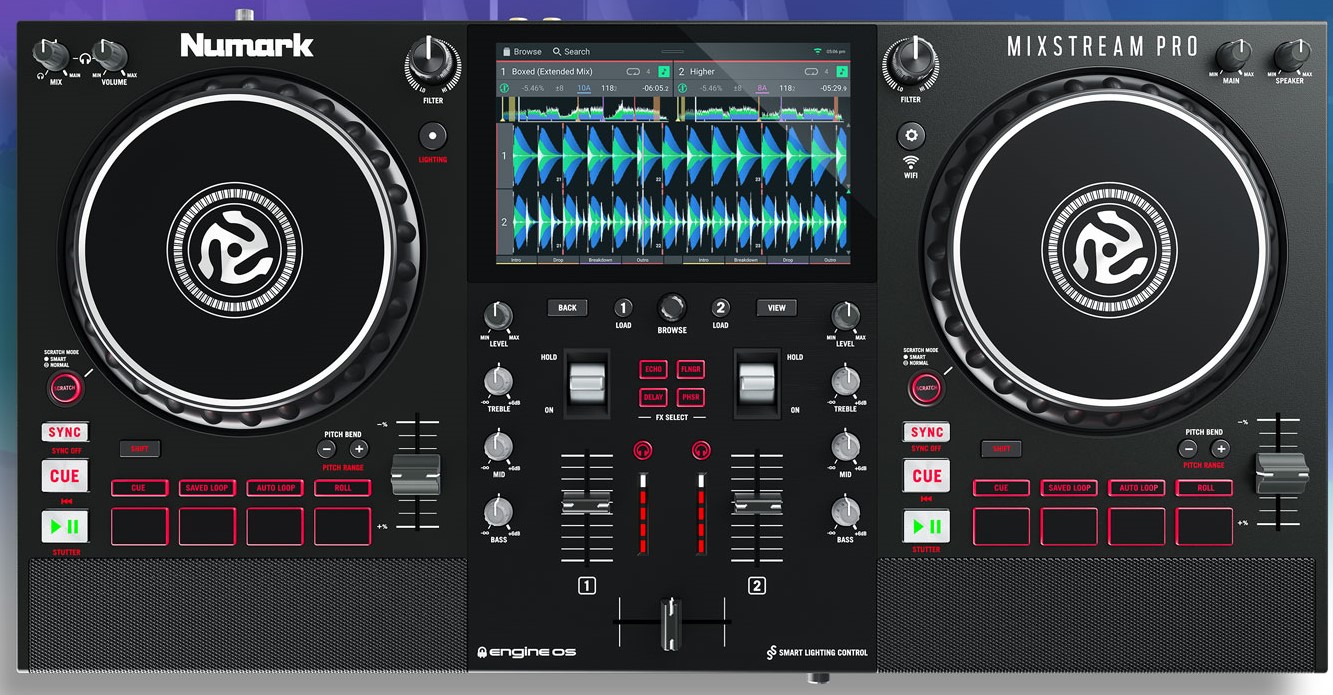Tap deck 2 green sync indicator icon on screen

683,88
